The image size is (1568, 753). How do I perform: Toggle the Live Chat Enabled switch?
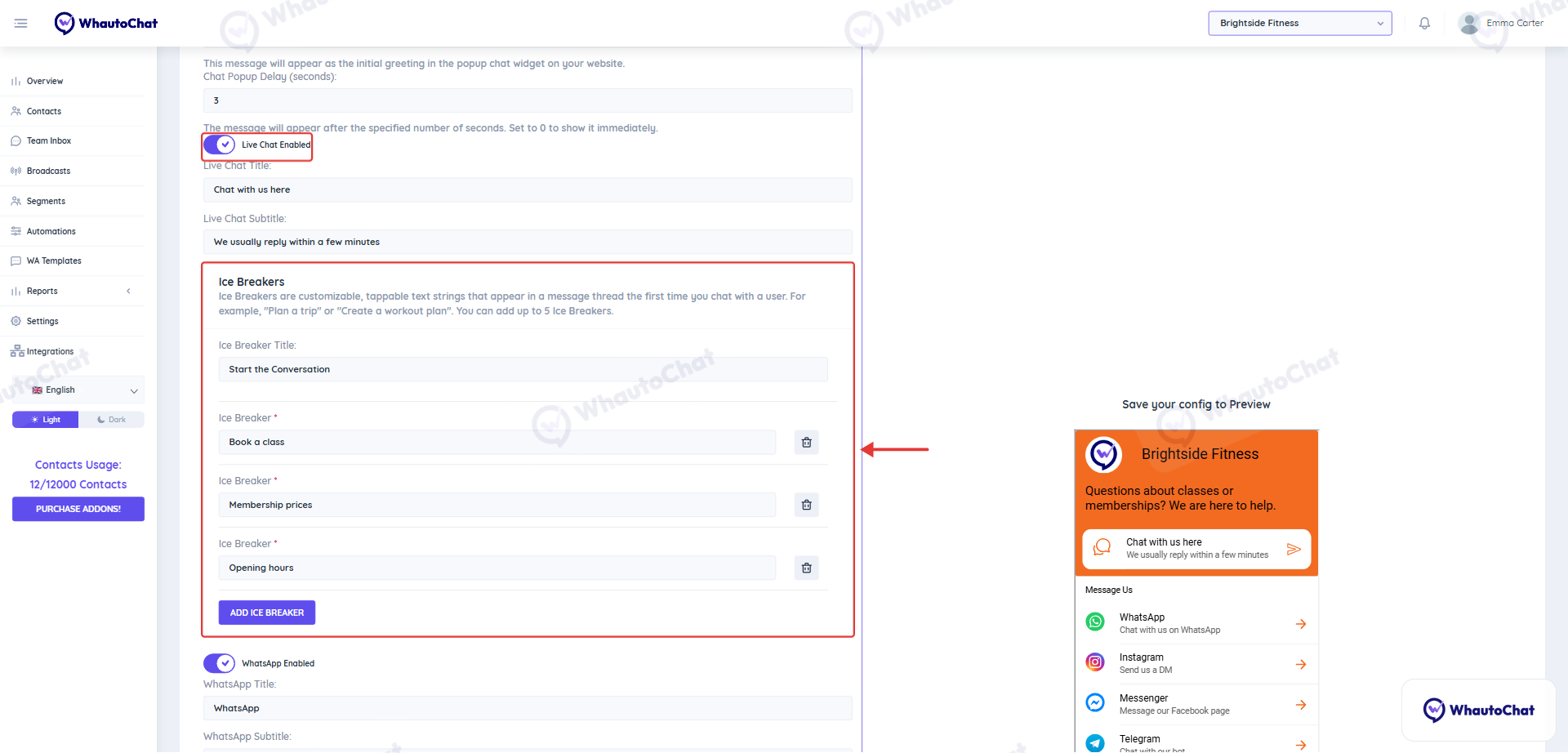point(219,145)
